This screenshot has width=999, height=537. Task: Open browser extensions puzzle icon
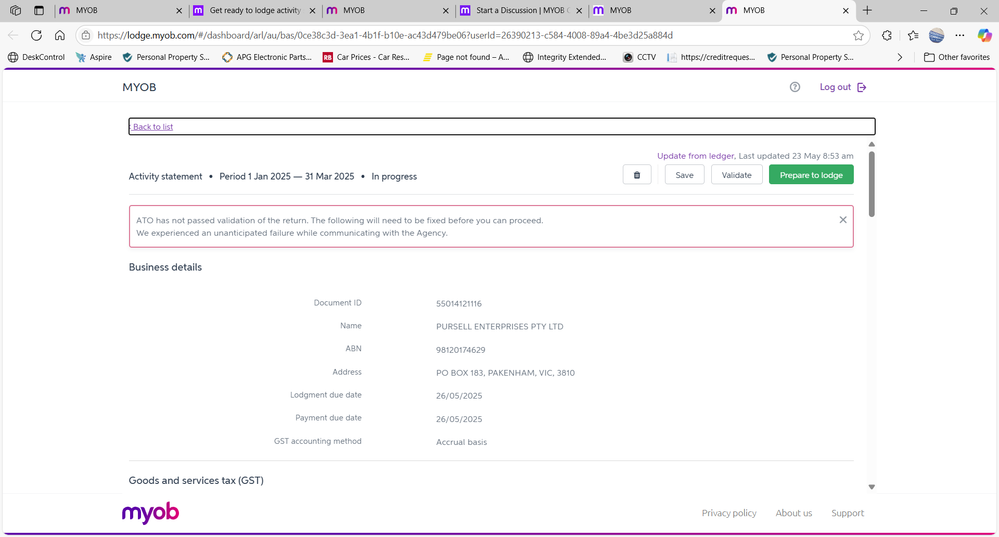point(887,35)
